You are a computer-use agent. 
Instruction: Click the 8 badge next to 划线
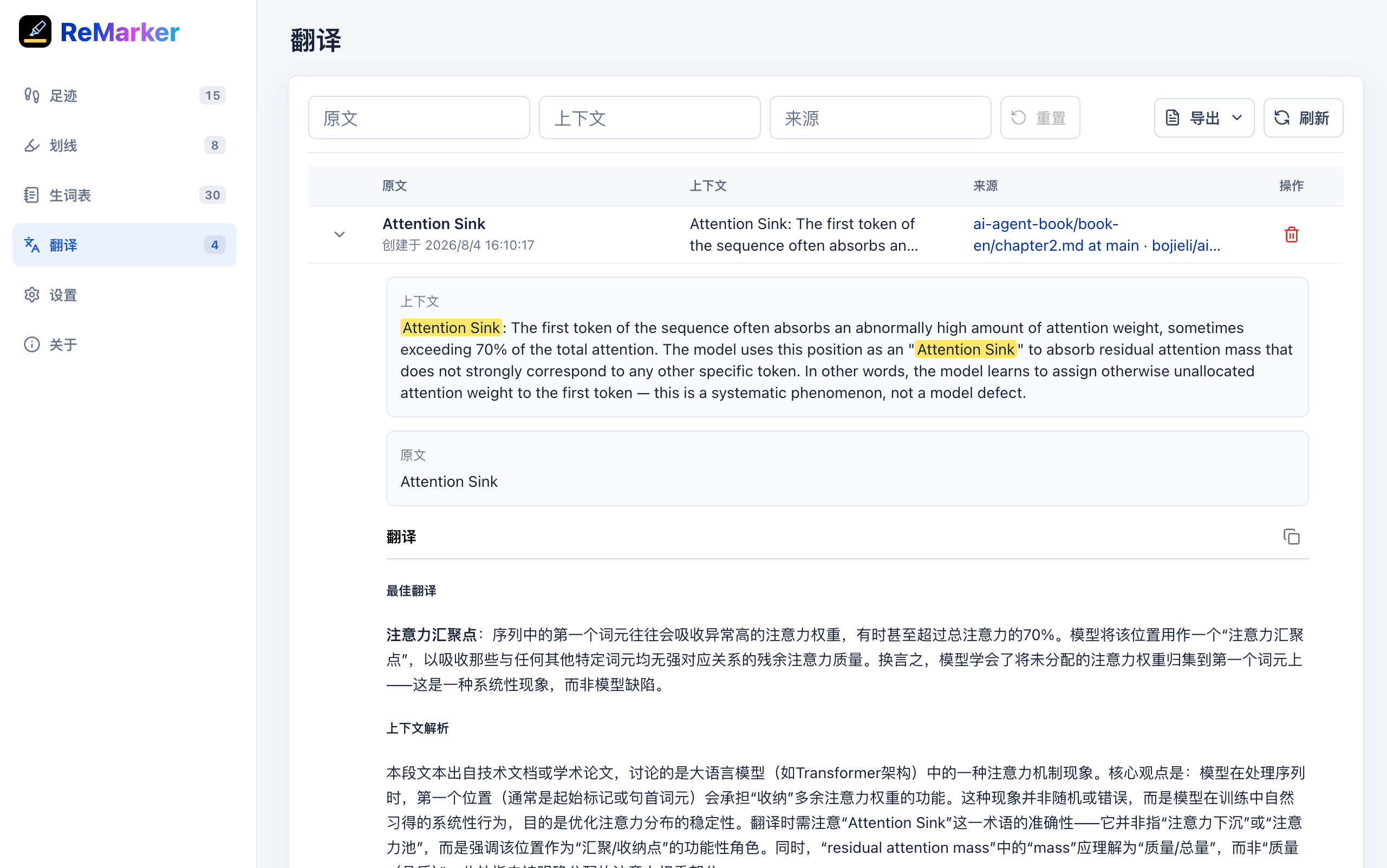tap(214, 145)
